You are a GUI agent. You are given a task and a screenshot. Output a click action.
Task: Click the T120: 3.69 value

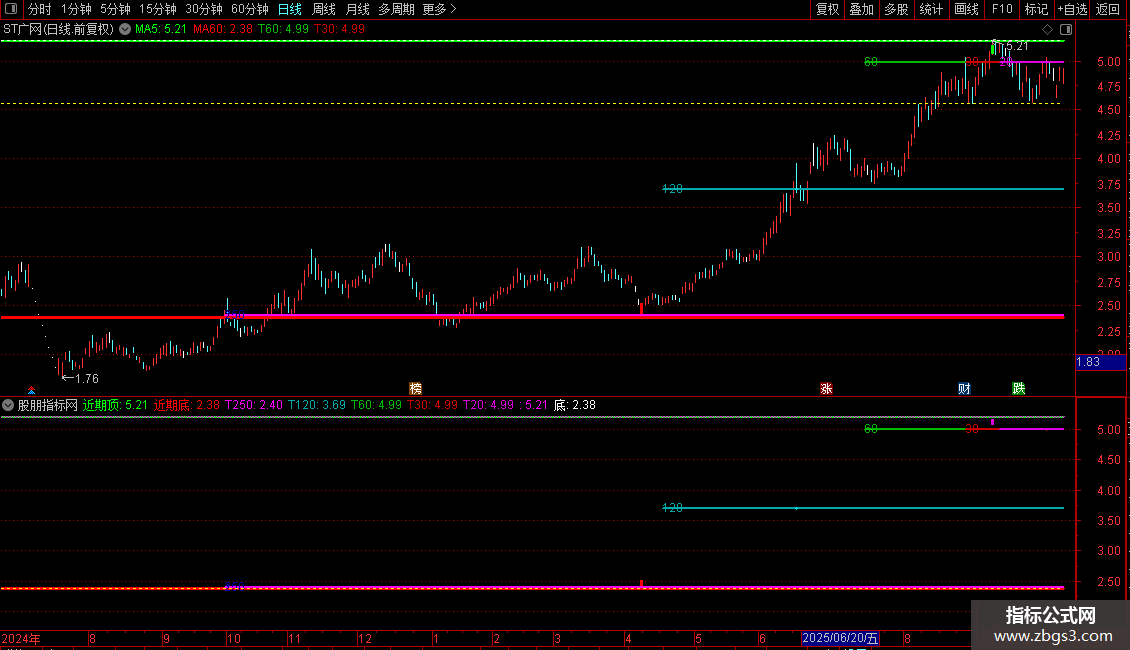coord(317,405)
